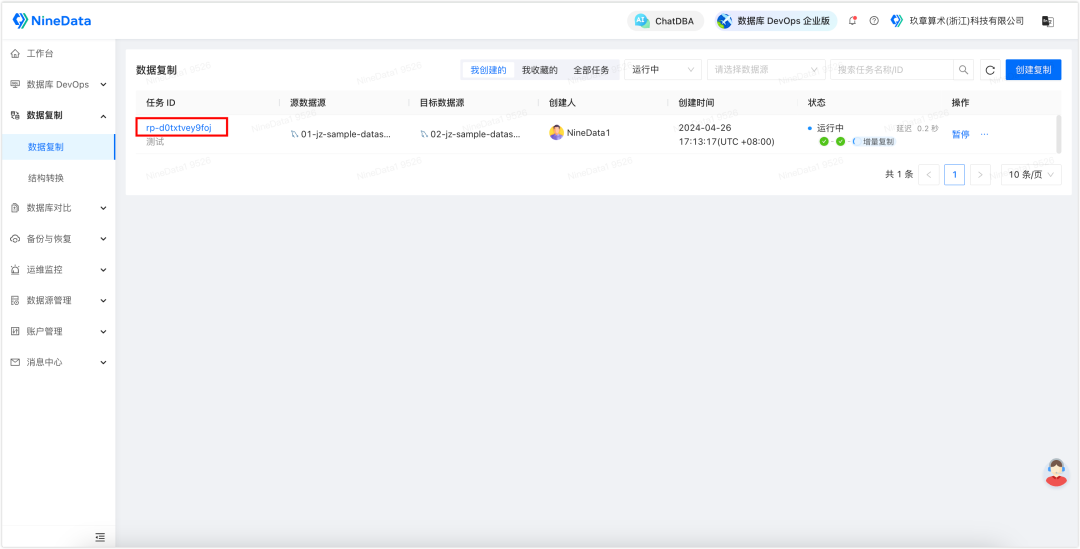Viewport: 1080px width, 549px height.
Task: Select the 我创建的 filter tab
Action: (x=488, y=70)
